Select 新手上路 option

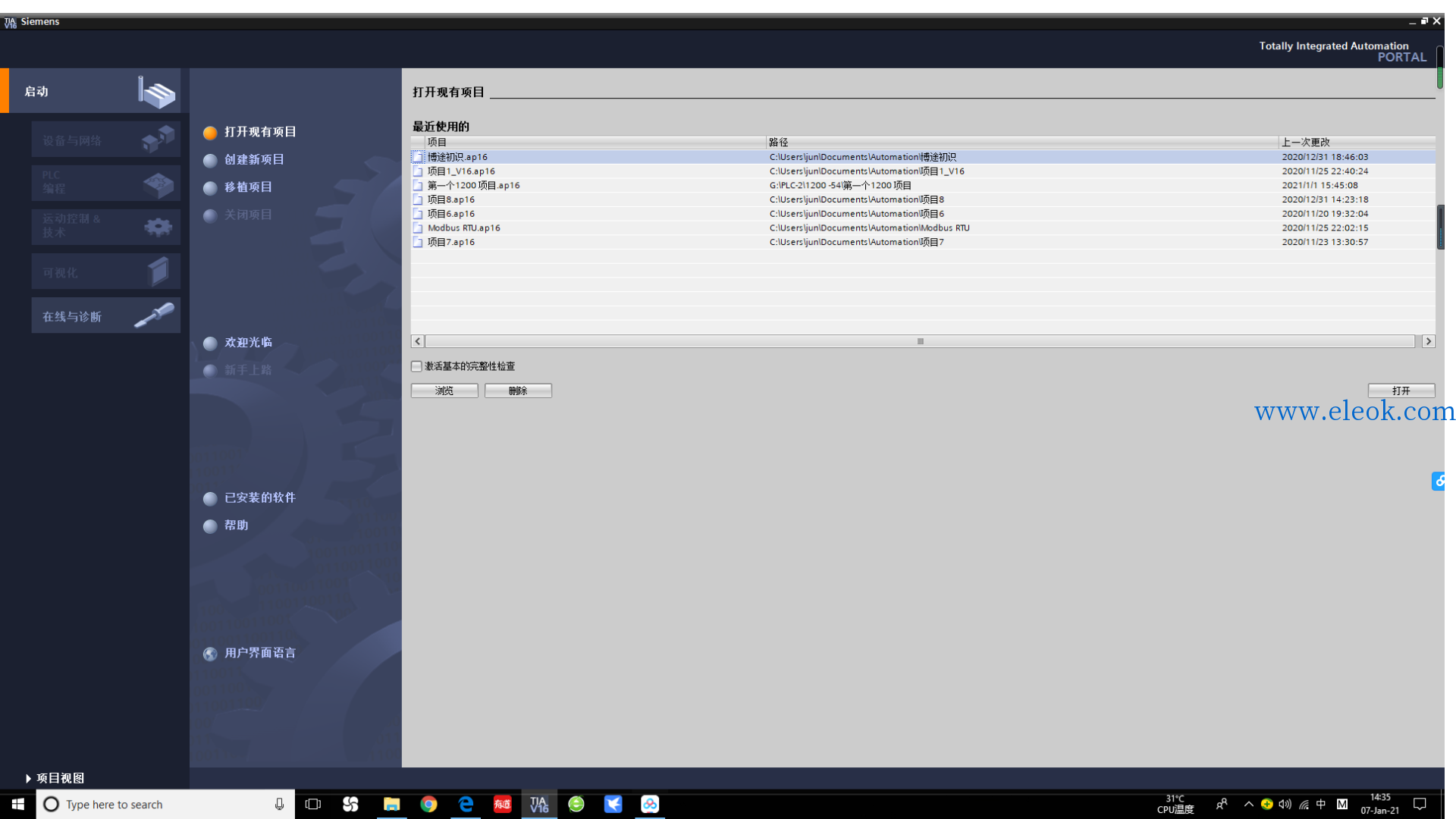tap(238, 370)
